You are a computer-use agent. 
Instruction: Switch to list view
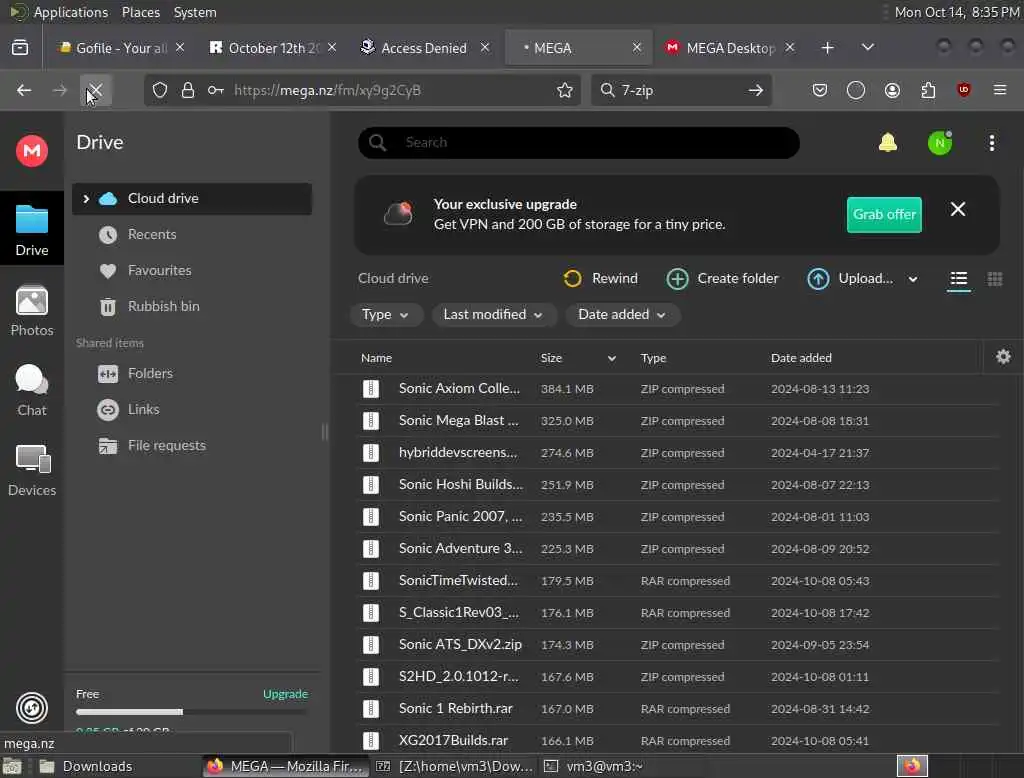tap(958, 279)
